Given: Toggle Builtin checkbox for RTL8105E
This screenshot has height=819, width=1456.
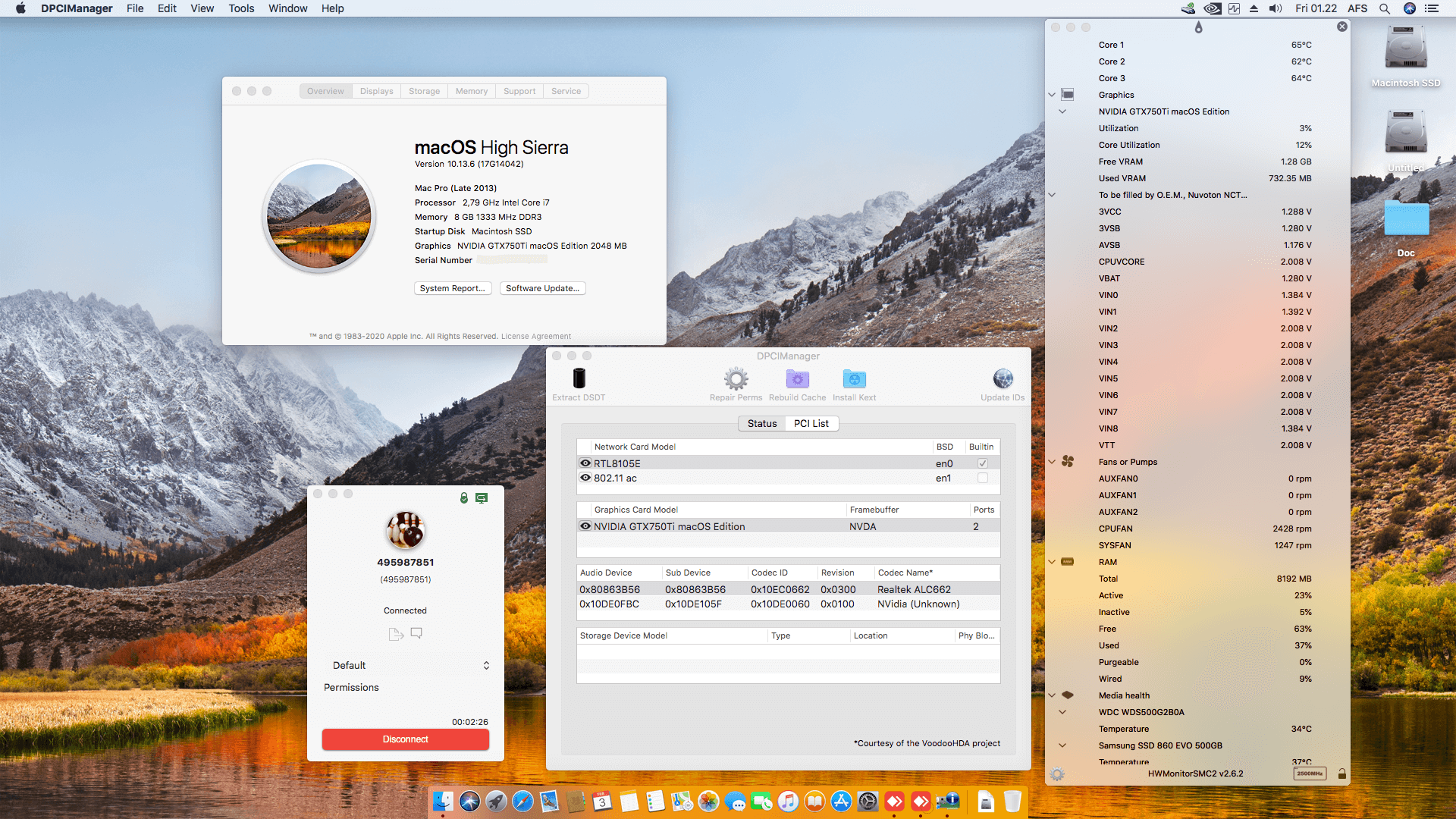Looking at the screenshot, I should (983, 463).
